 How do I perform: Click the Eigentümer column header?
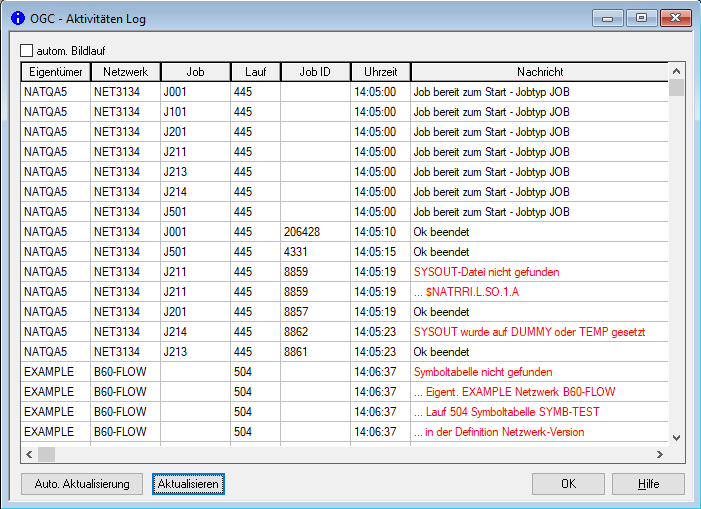(55, 72)
